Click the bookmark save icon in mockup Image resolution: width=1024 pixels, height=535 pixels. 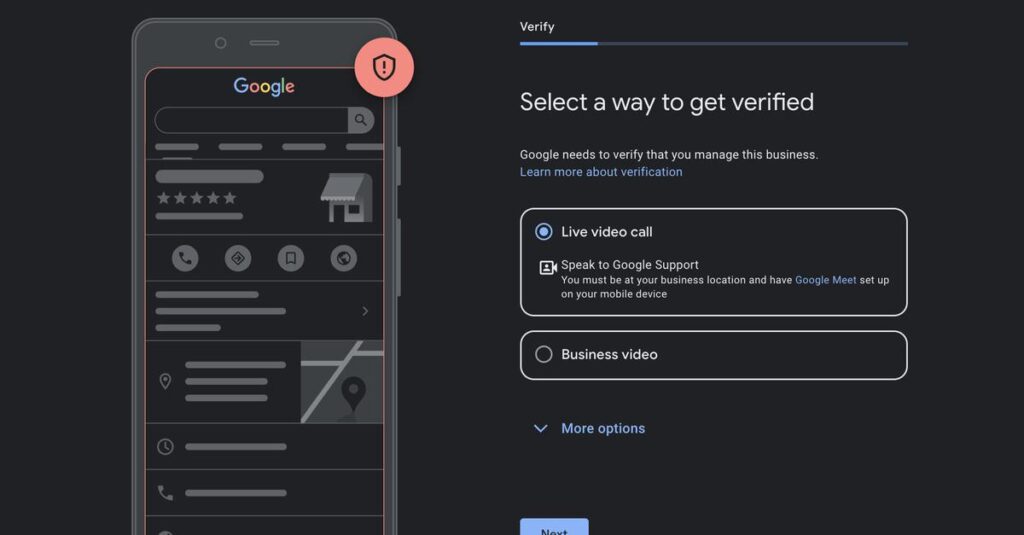point(291,258)
